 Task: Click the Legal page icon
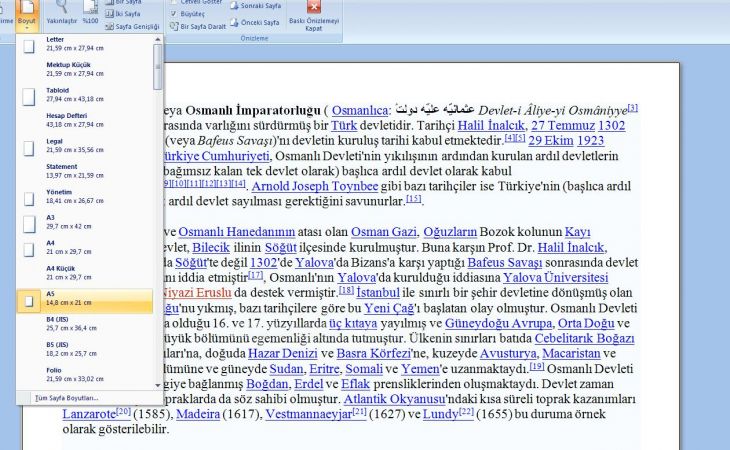tap(29, 148)
